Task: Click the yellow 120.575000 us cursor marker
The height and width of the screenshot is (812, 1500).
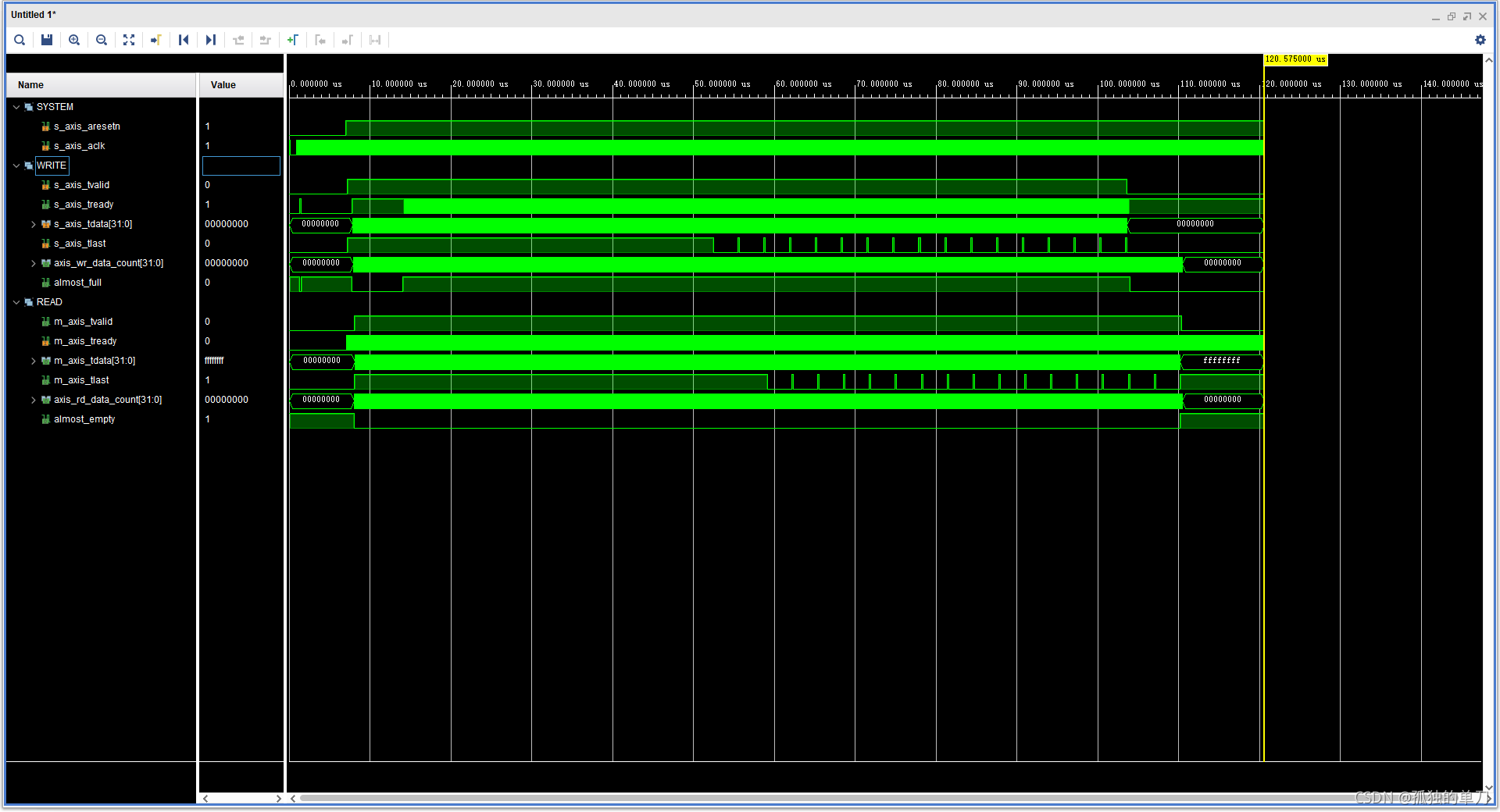Action: [x=1295, y=59]
